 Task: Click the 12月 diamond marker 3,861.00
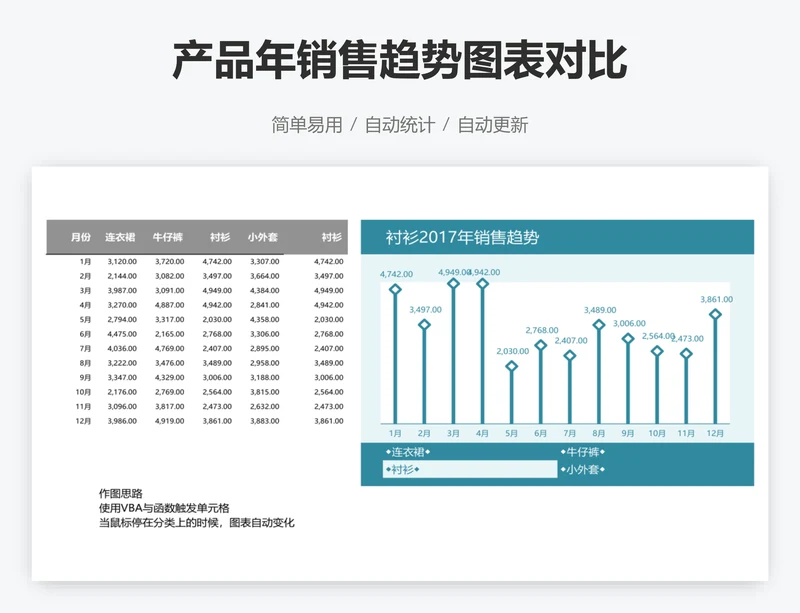coord(715,314)
